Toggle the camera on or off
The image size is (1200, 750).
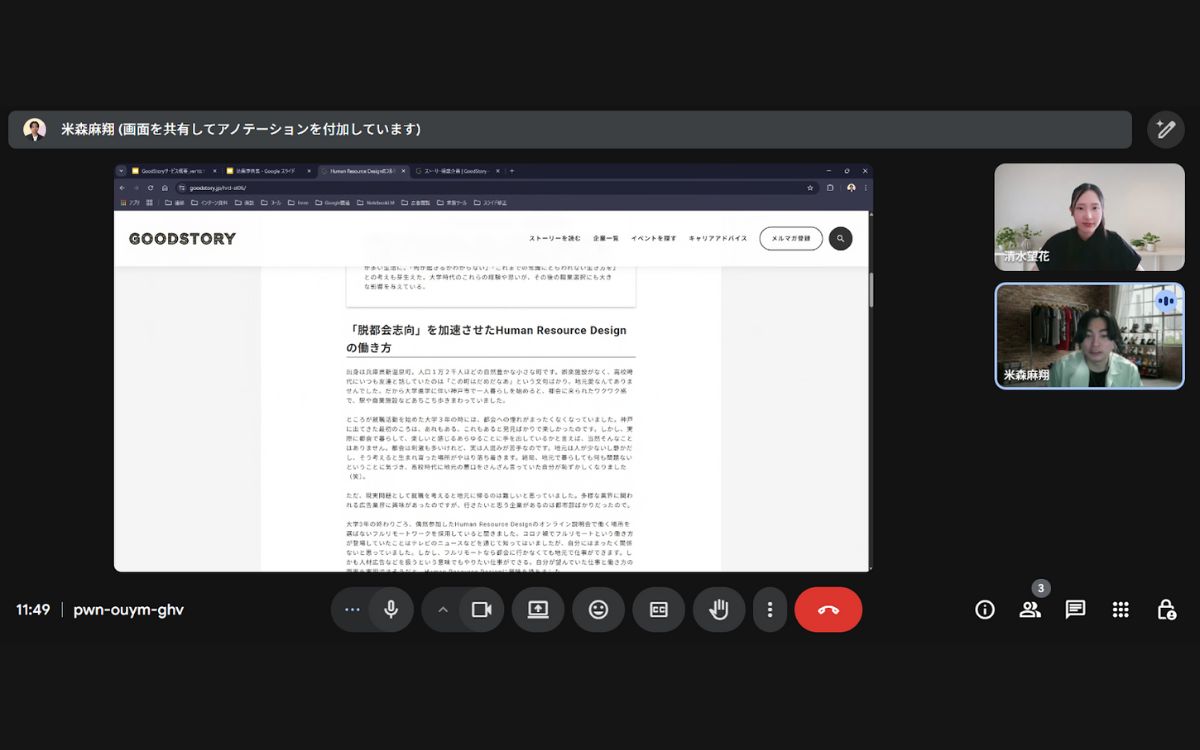point(481,610)
